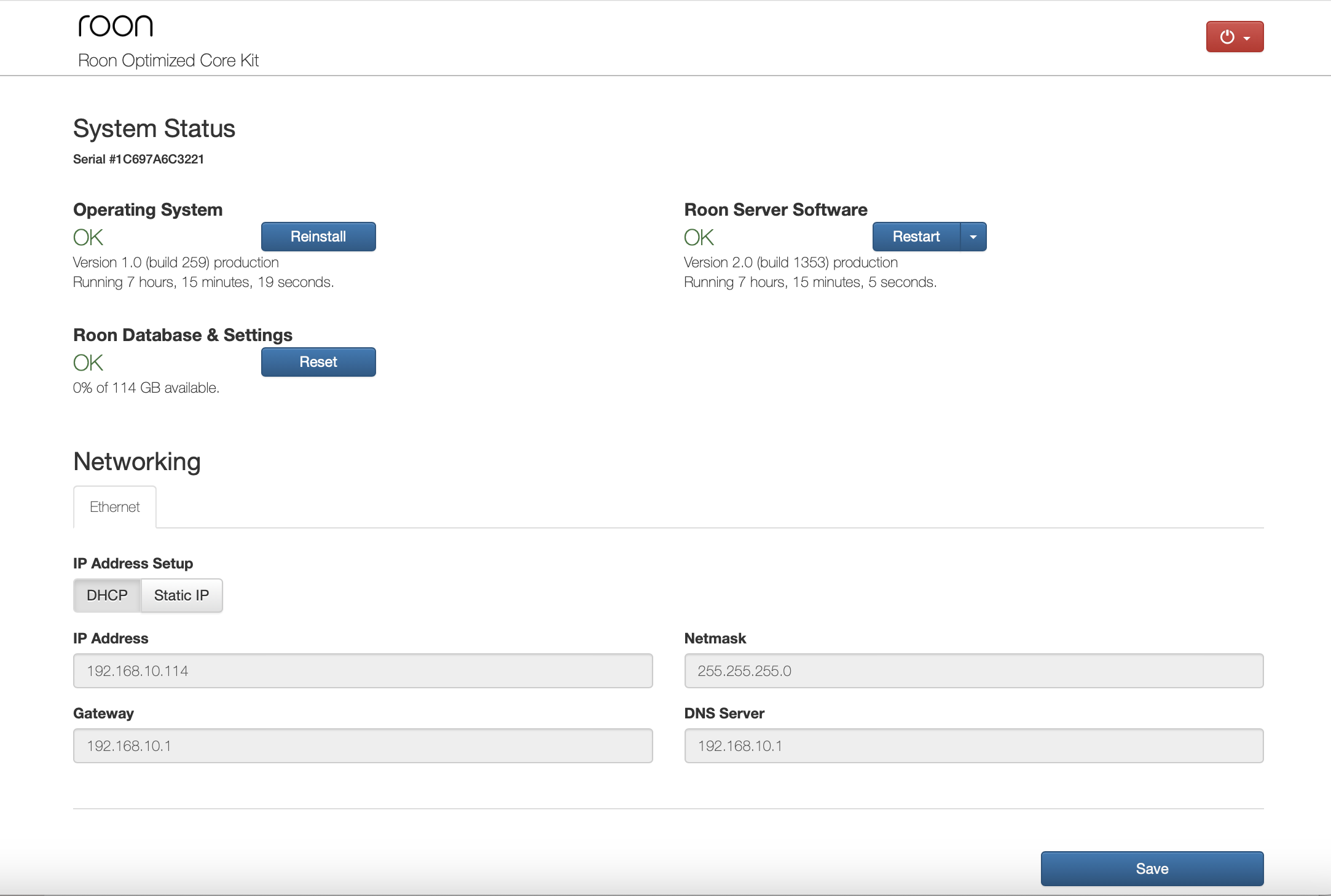
Task: Click the serial number text
Action: pos(138,160)
